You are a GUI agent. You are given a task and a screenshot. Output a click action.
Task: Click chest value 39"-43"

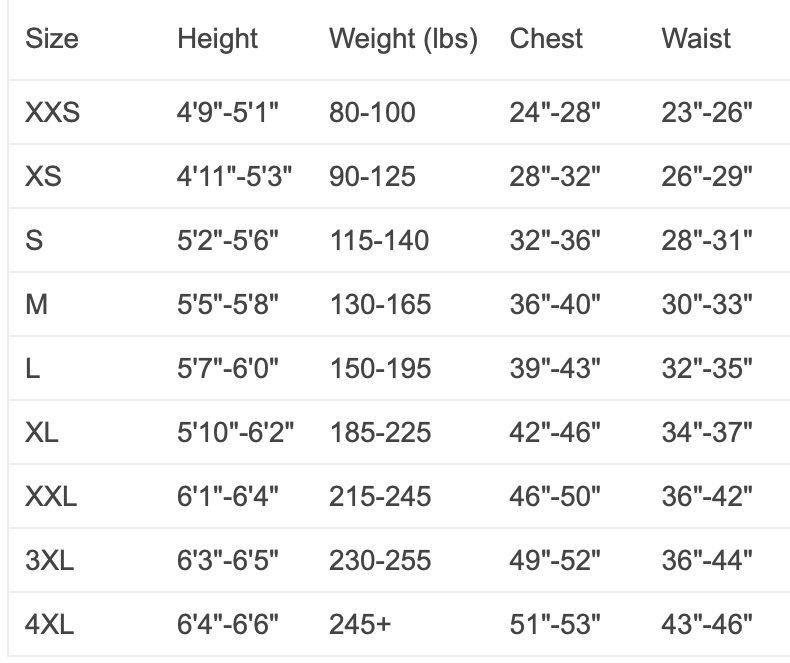(x=555, y=368)
